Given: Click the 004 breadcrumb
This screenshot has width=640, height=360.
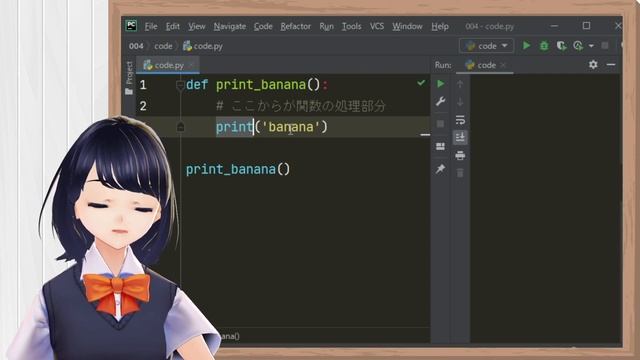Looking at the screenshot, I should 136,46.
